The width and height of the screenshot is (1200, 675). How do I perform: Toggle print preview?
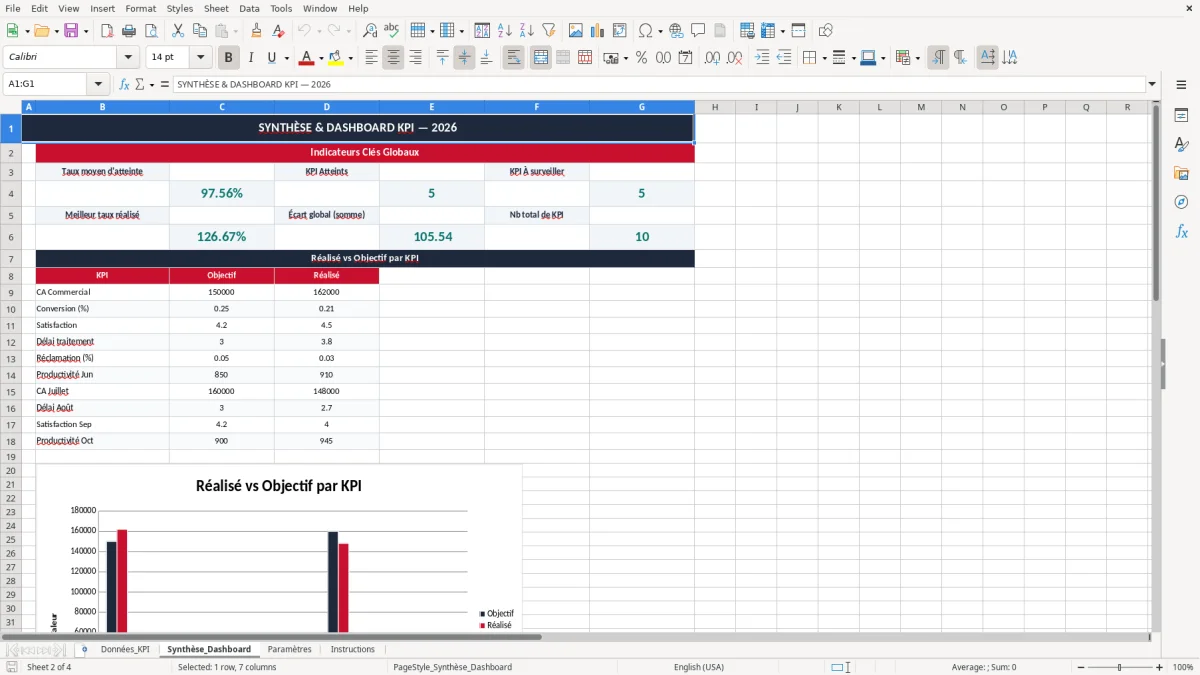[x=151, y=31]
